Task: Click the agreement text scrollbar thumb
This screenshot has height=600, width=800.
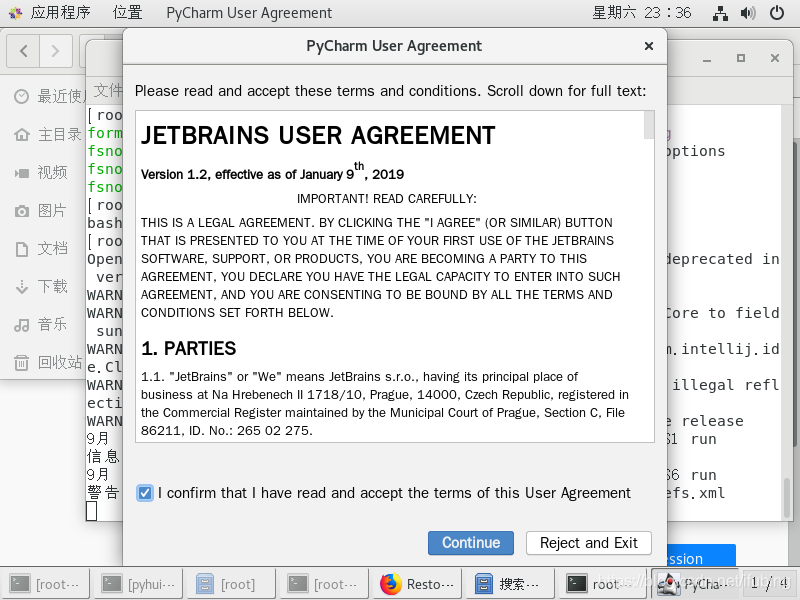Action: click(649, 125)
